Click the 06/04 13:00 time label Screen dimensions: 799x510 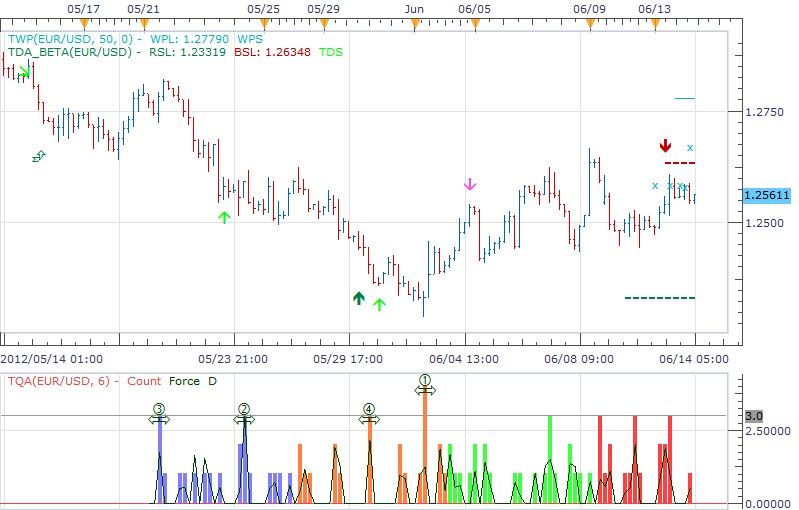pos(464,359)
